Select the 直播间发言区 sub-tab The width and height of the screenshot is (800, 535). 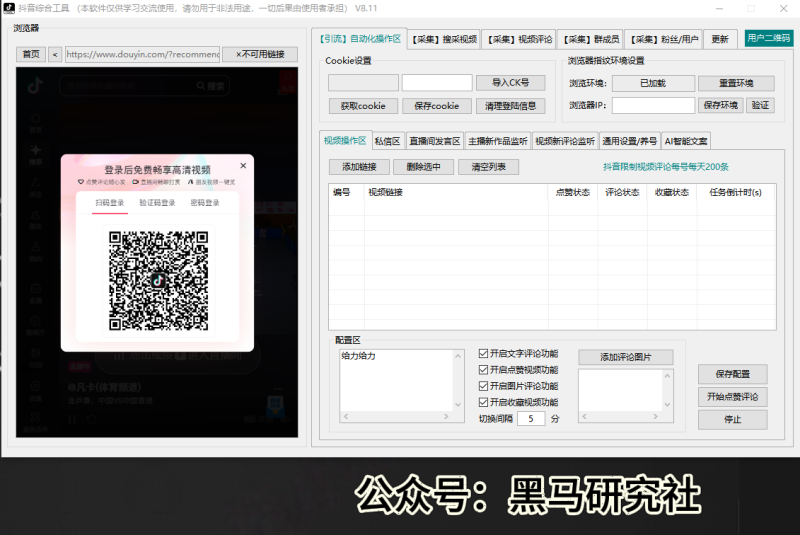coord(435,141)
